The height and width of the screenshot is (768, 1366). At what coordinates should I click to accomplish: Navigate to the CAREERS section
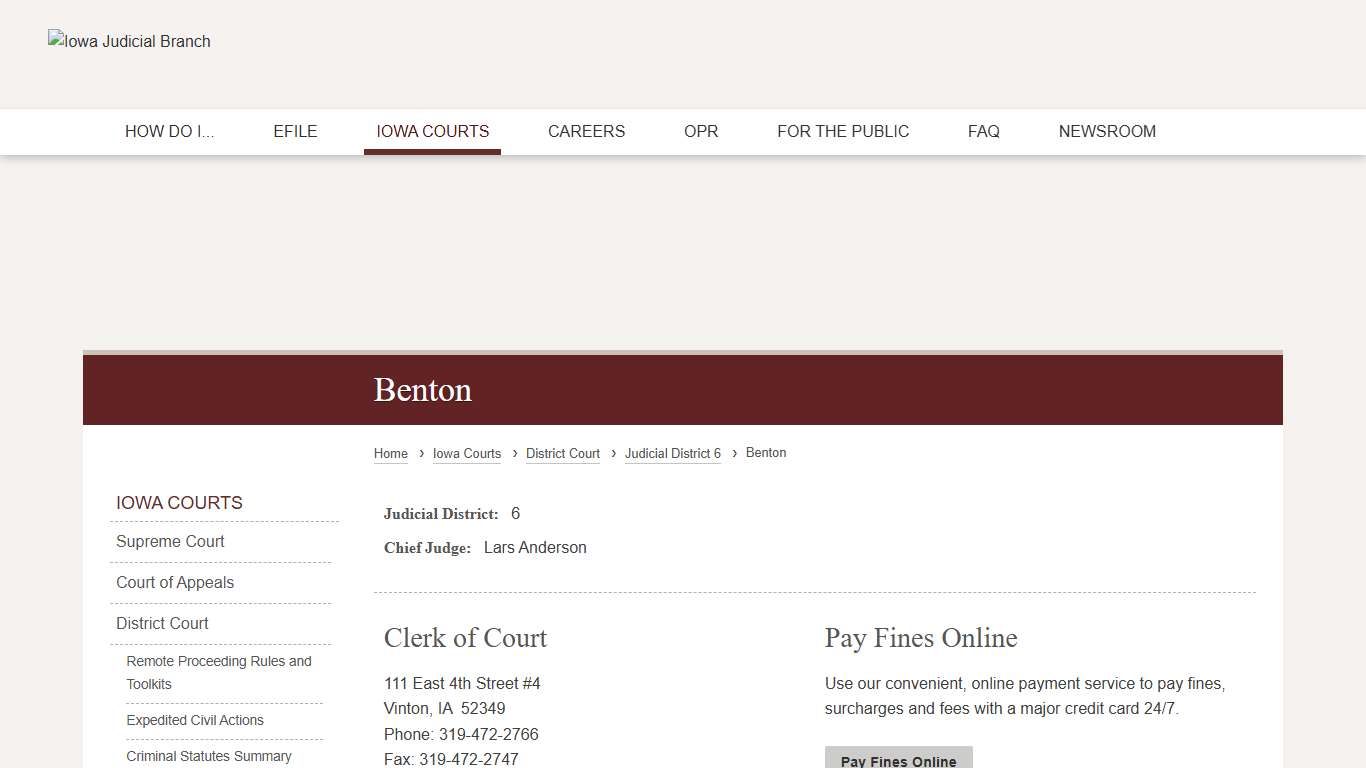(x=586, y=131)
